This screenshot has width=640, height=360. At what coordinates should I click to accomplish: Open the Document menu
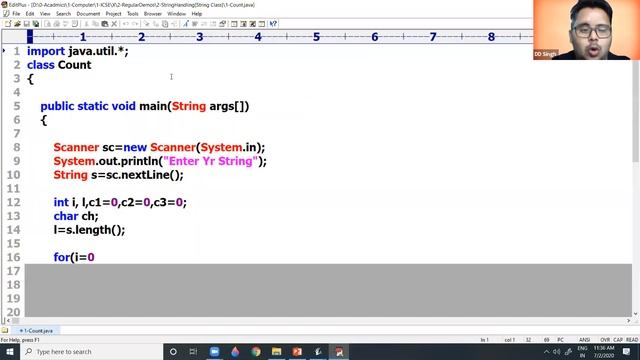coord(88,13)
